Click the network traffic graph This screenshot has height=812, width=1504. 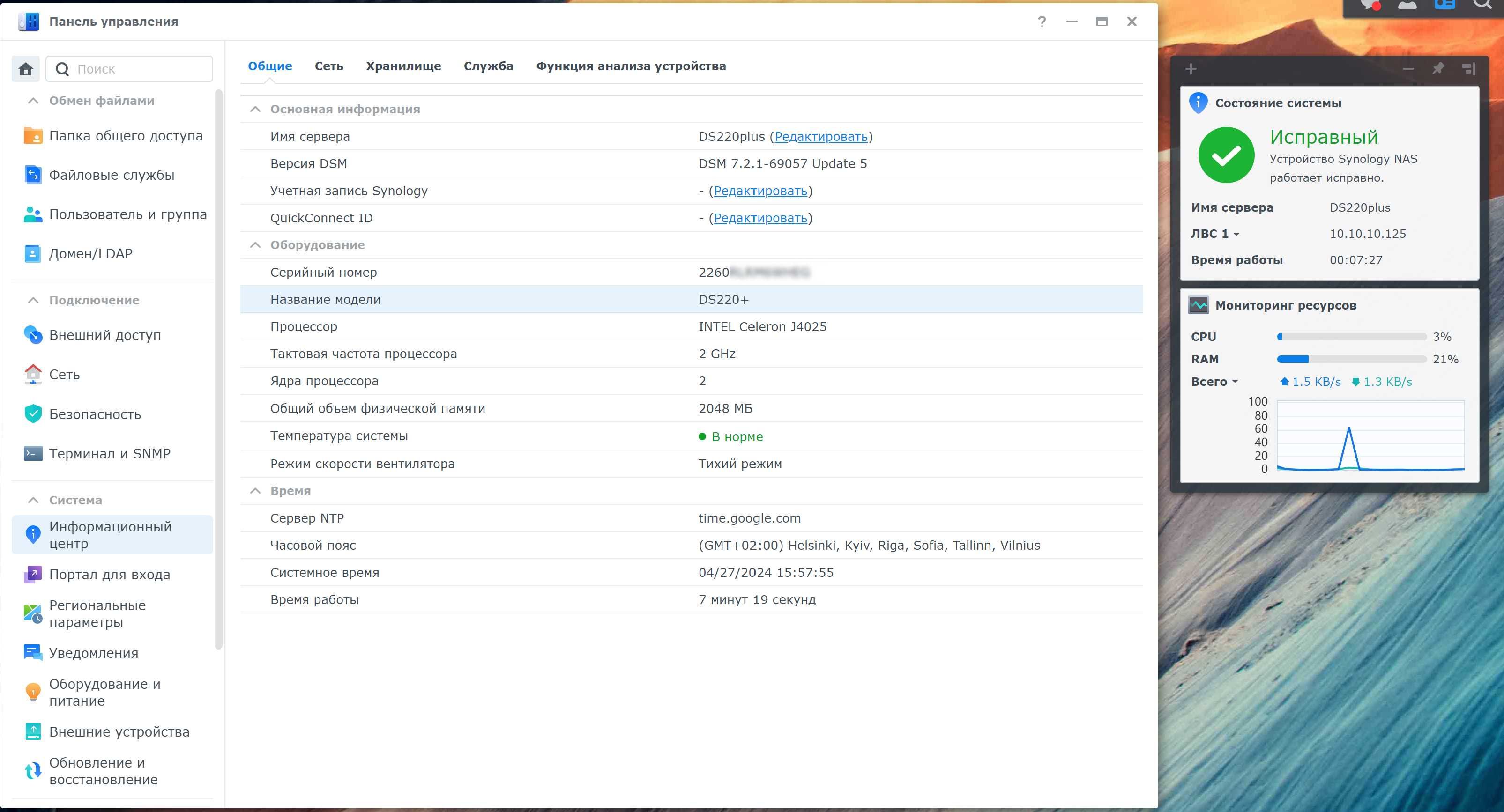click(x=1370, y=435)
